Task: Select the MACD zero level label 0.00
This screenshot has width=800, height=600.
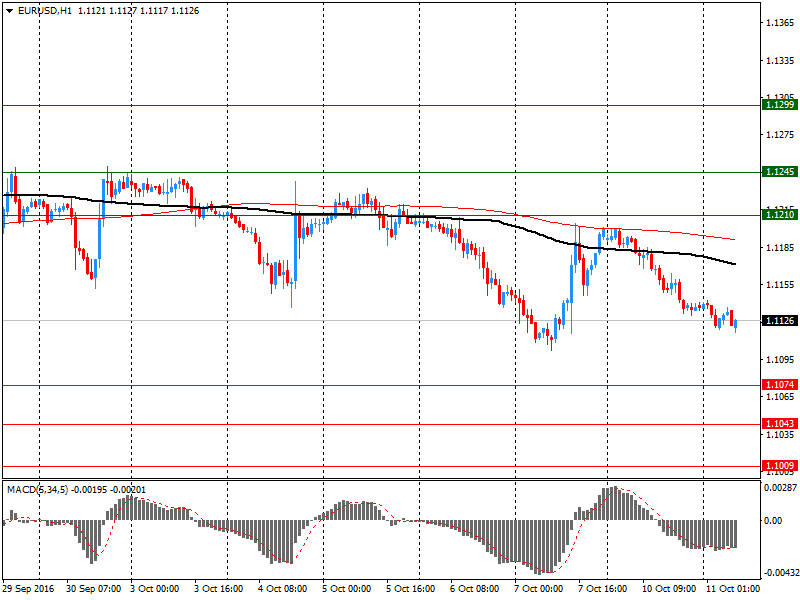Action: [x=773, y=520]
